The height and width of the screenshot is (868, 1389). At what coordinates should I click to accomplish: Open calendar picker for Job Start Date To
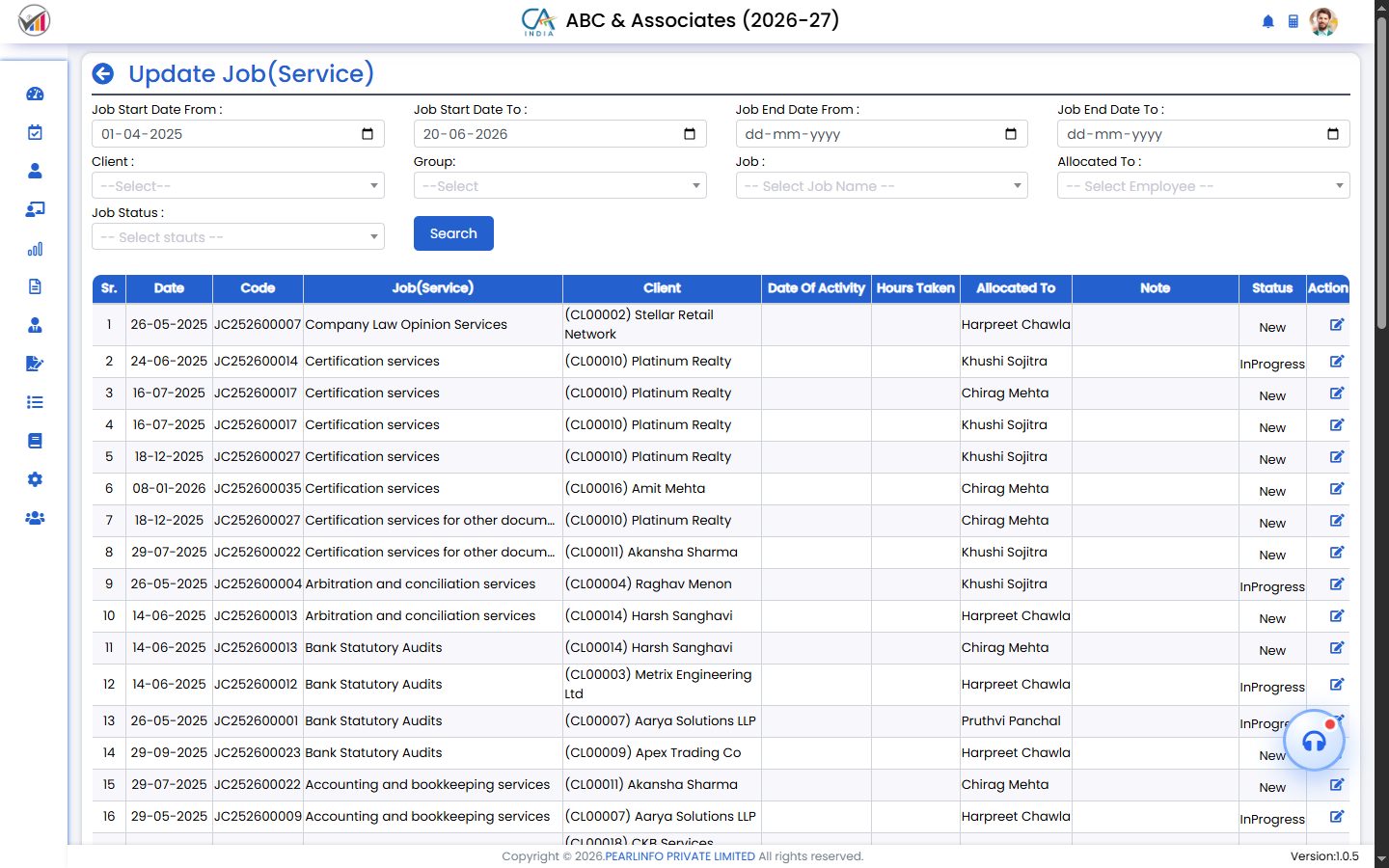point(690,134)
